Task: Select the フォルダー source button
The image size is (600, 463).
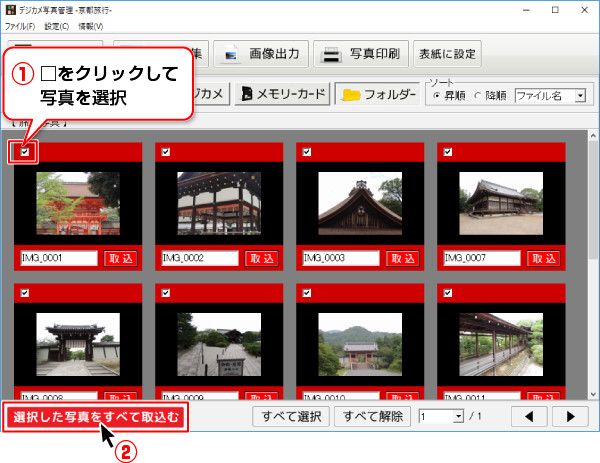Action: pos(378,94)
